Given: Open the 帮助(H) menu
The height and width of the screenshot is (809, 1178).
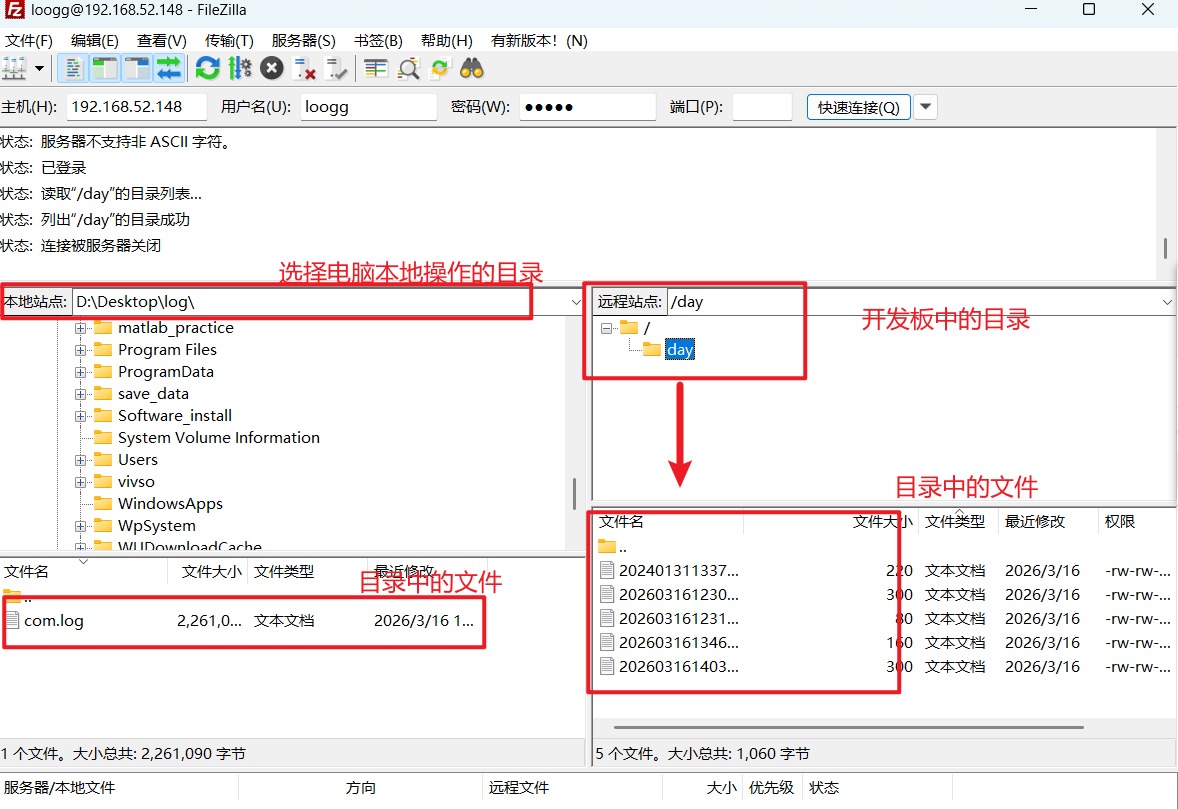Looking at the screenshot, I should click(x=447, y=41).
